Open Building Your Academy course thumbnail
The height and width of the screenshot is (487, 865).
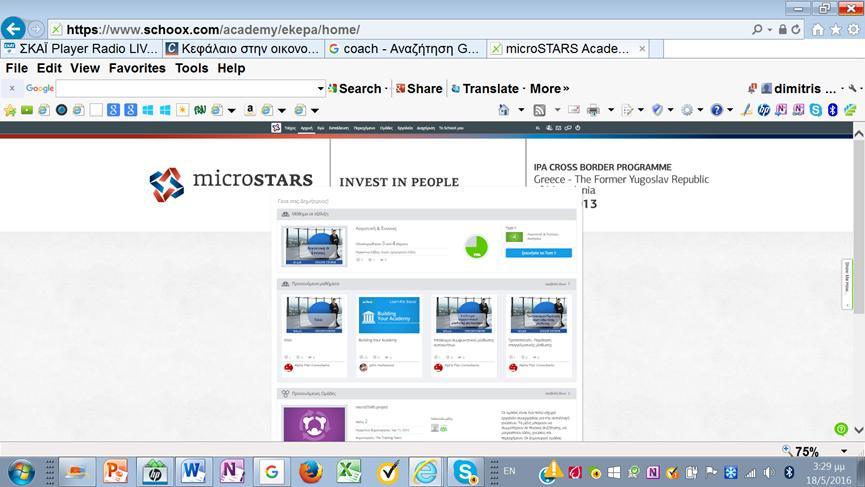tap(389, 315)
